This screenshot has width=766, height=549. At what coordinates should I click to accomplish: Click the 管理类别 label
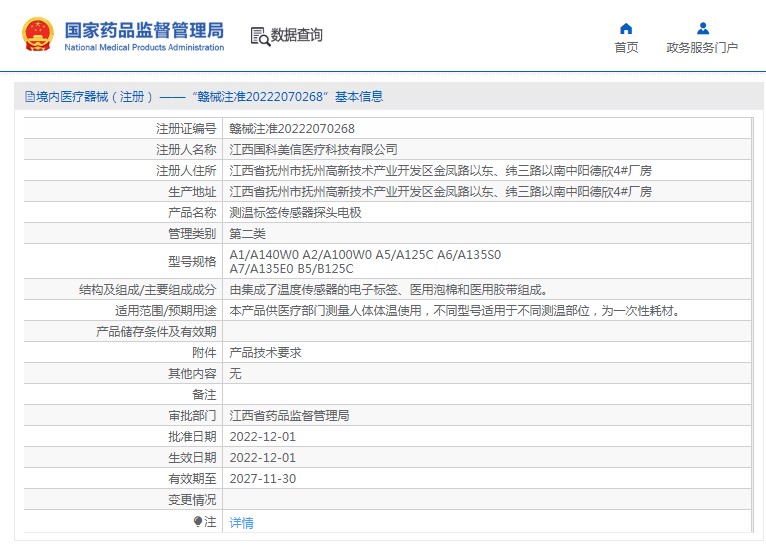pyautogui.click(x=192, y=233)
